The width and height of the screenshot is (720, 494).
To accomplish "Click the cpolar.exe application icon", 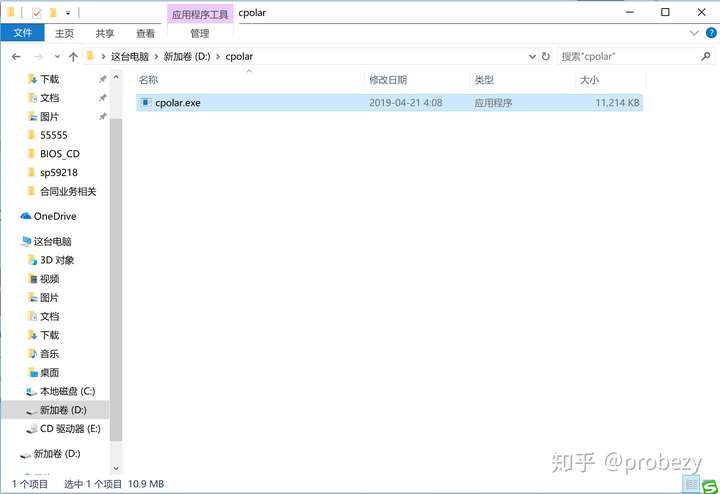I will (x=146, y=102).
